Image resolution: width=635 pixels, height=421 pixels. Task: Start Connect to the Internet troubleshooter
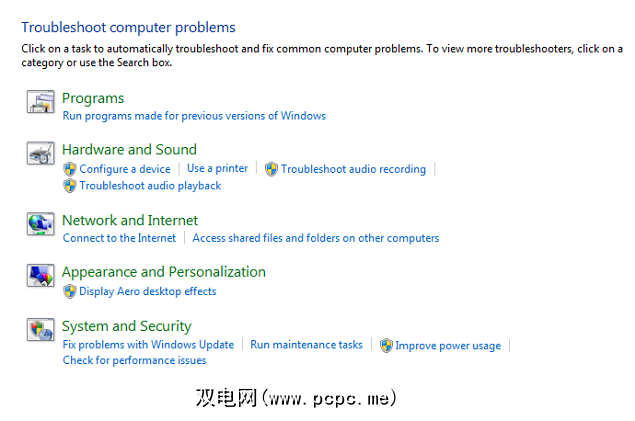(x=119, y=238)
